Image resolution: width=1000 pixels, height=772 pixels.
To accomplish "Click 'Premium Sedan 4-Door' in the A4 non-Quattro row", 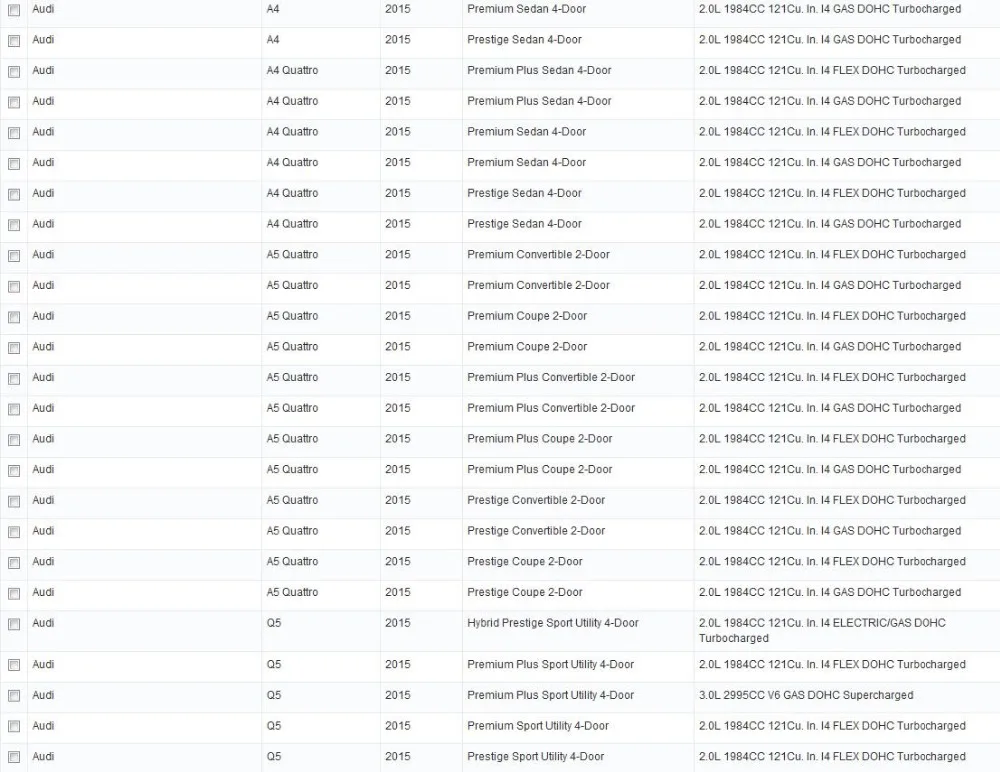I will (526, 9).
